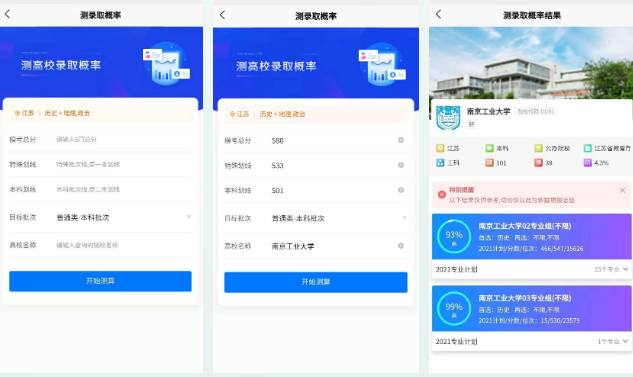Clear the 580 mock exam score

coord(401,140)
